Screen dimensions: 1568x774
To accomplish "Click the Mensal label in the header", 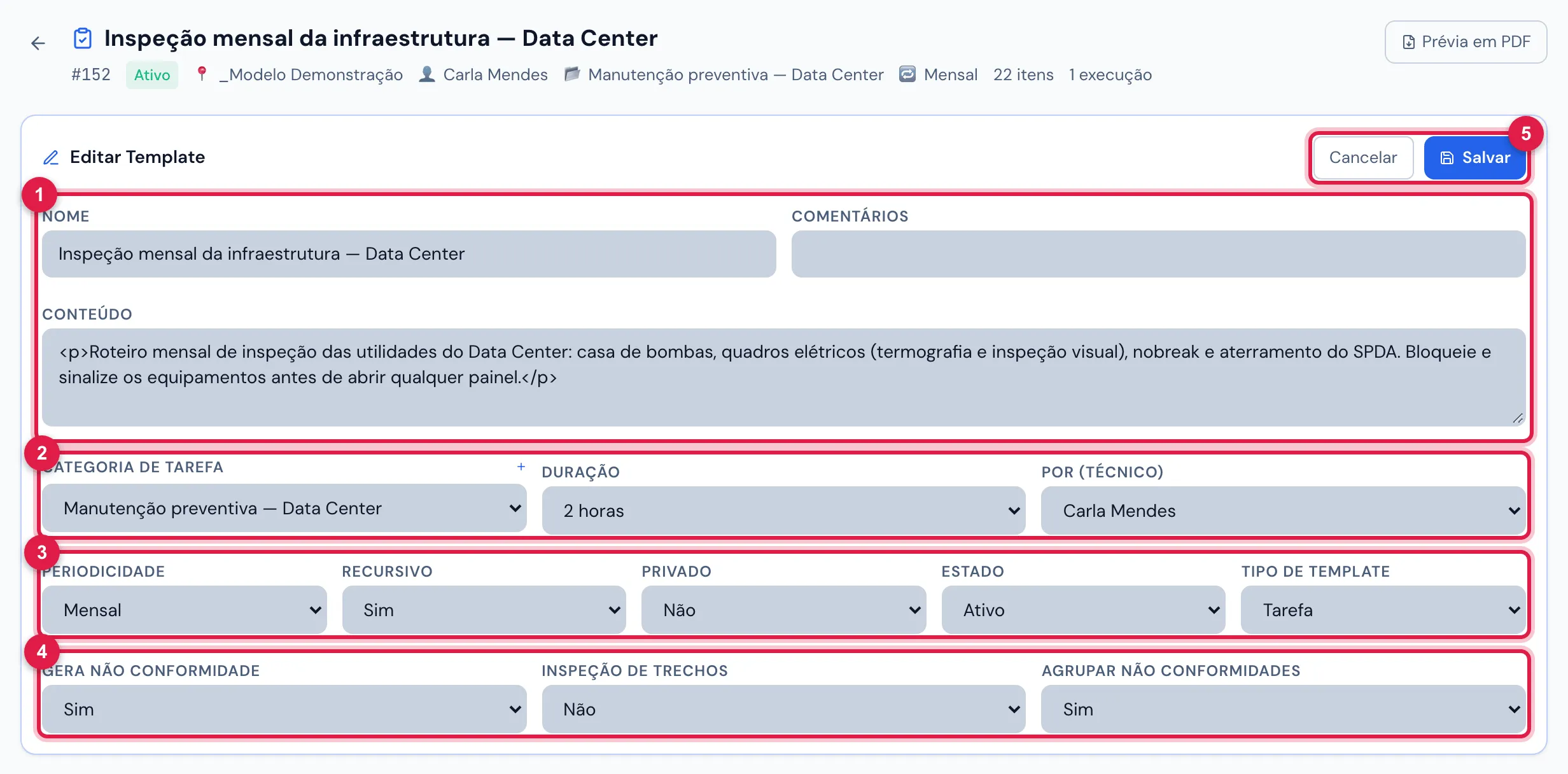I will (951, 74).
